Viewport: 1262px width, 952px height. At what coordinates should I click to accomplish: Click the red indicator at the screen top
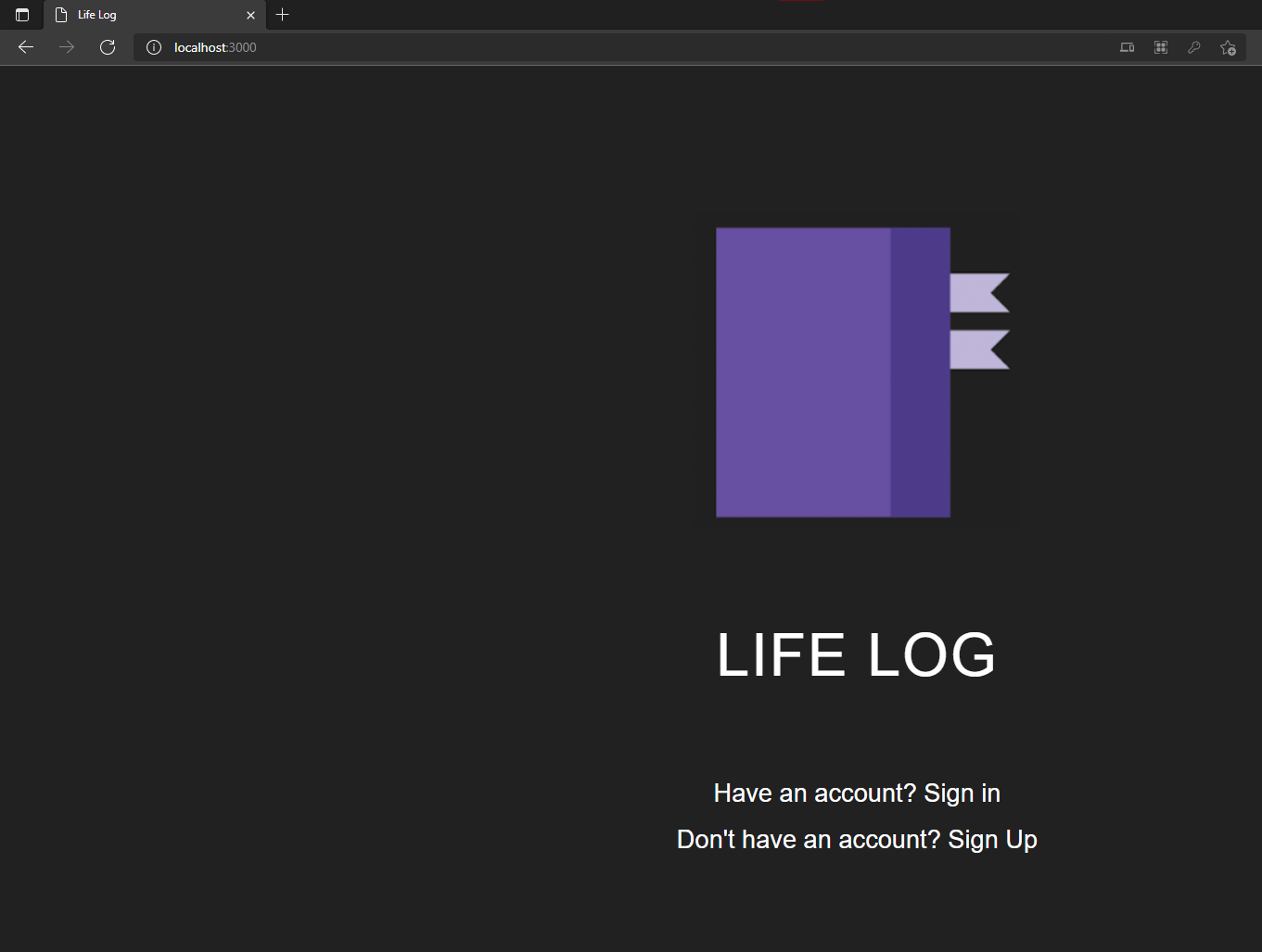click(x=799, y=2)
